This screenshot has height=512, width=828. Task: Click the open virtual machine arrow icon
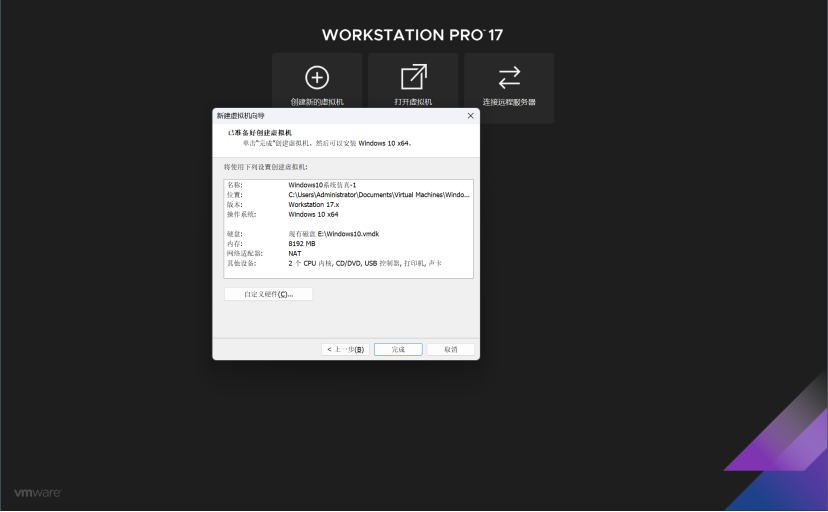pyautogui.click(x=413, y=77)
